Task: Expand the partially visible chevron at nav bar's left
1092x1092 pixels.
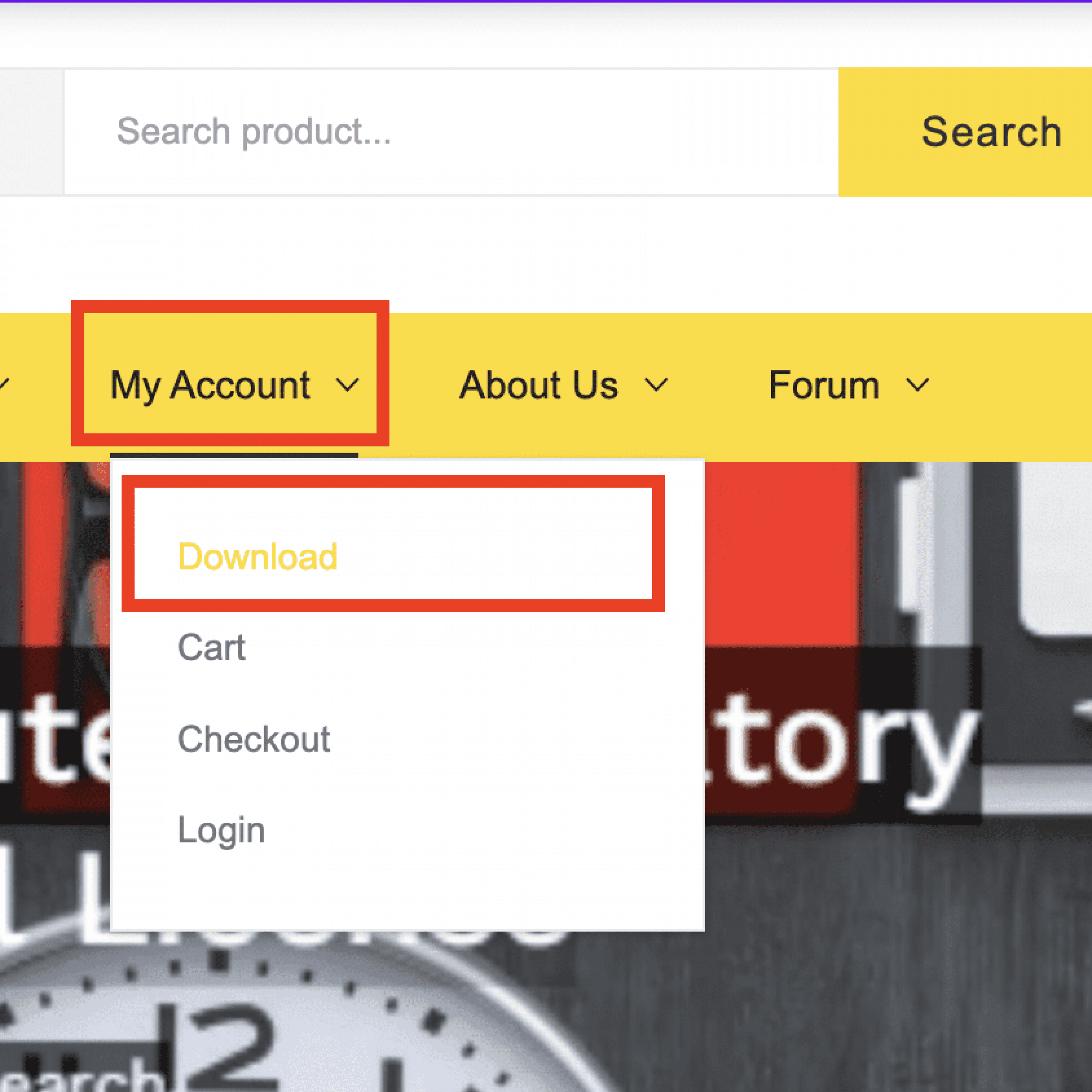Action: tap(3, 384)
